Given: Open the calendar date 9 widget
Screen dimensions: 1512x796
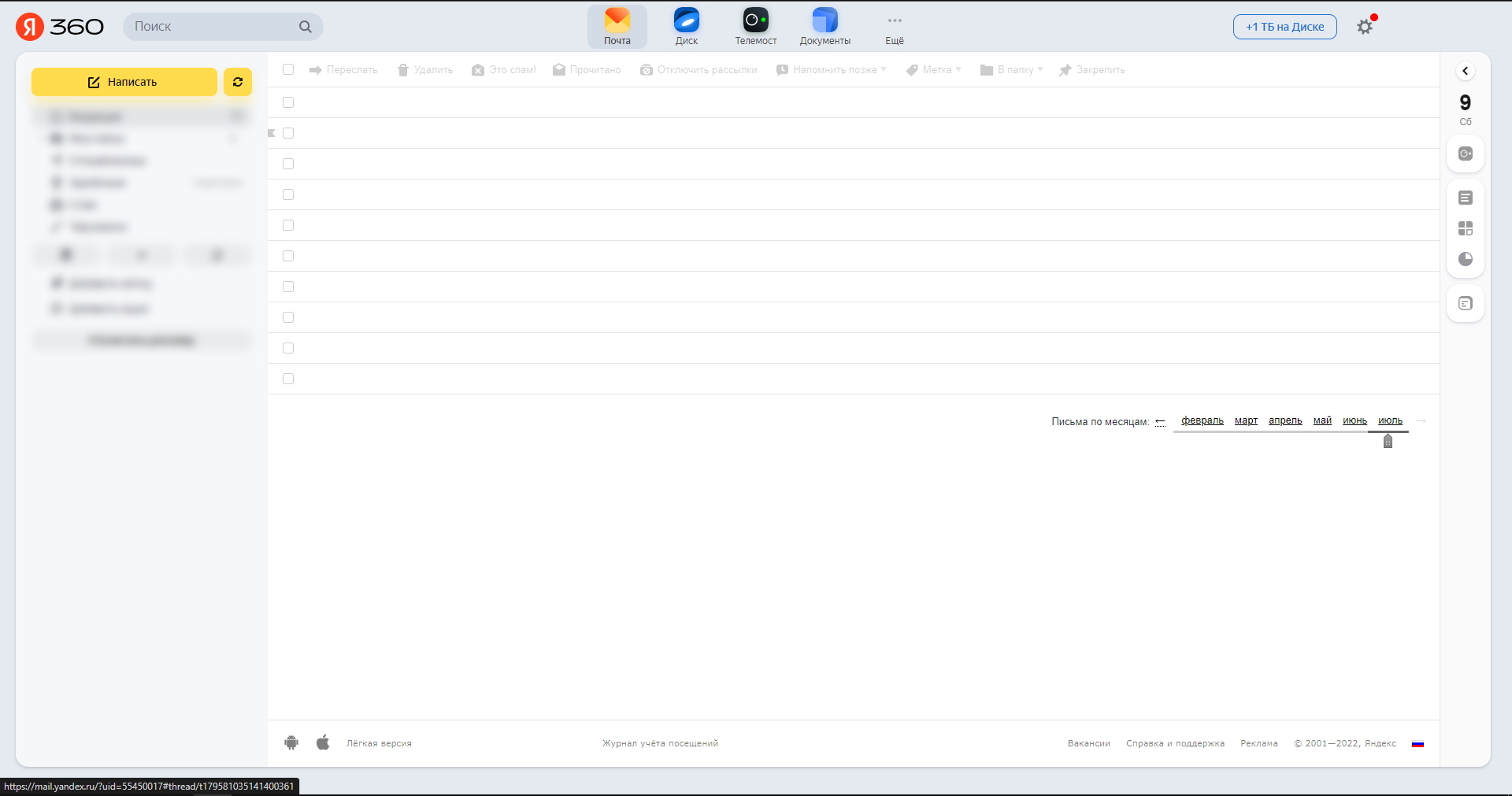Looking at the screenshot, I should point(1465,109).
